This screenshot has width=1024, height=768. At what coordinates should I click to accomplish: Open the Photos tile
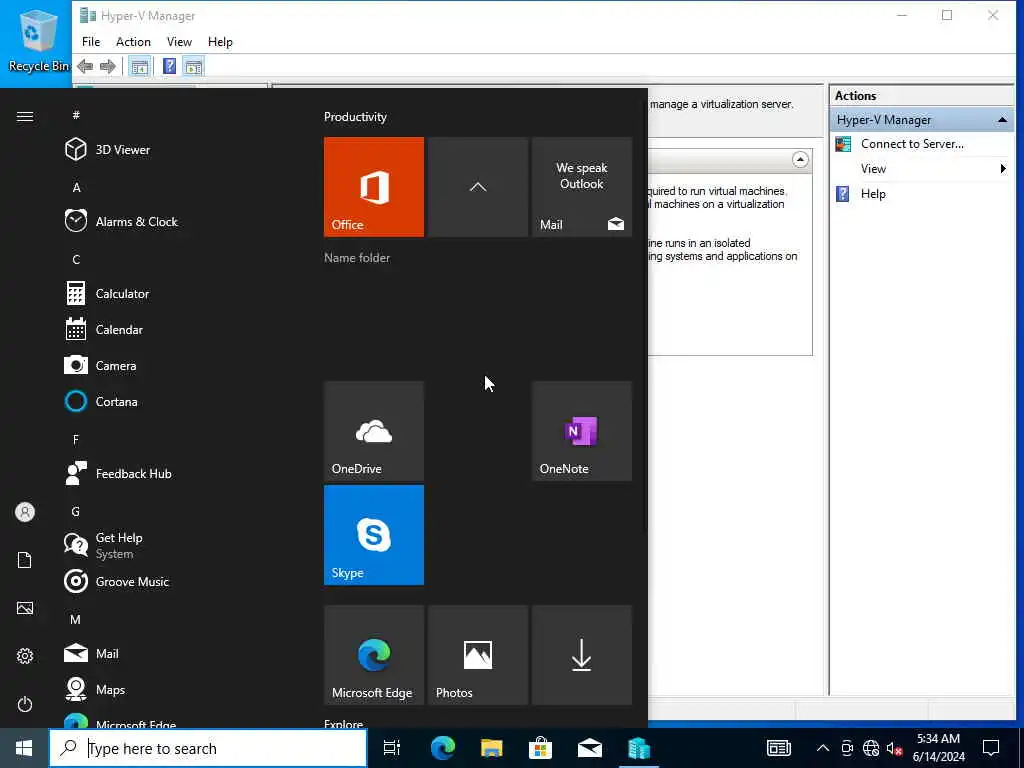click(x=478, y=655)
